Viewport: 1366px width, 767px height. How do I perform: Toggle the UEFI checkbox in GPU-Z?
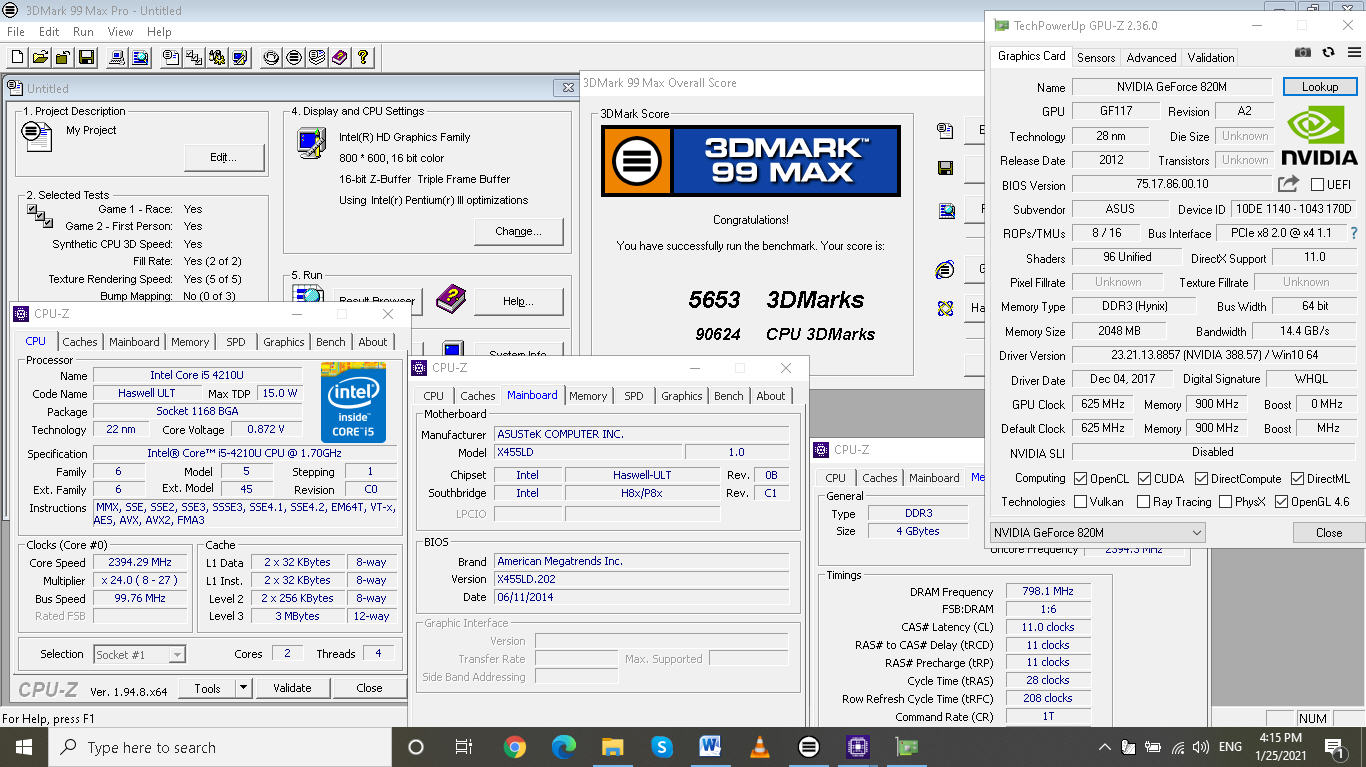click(1317, 185)
